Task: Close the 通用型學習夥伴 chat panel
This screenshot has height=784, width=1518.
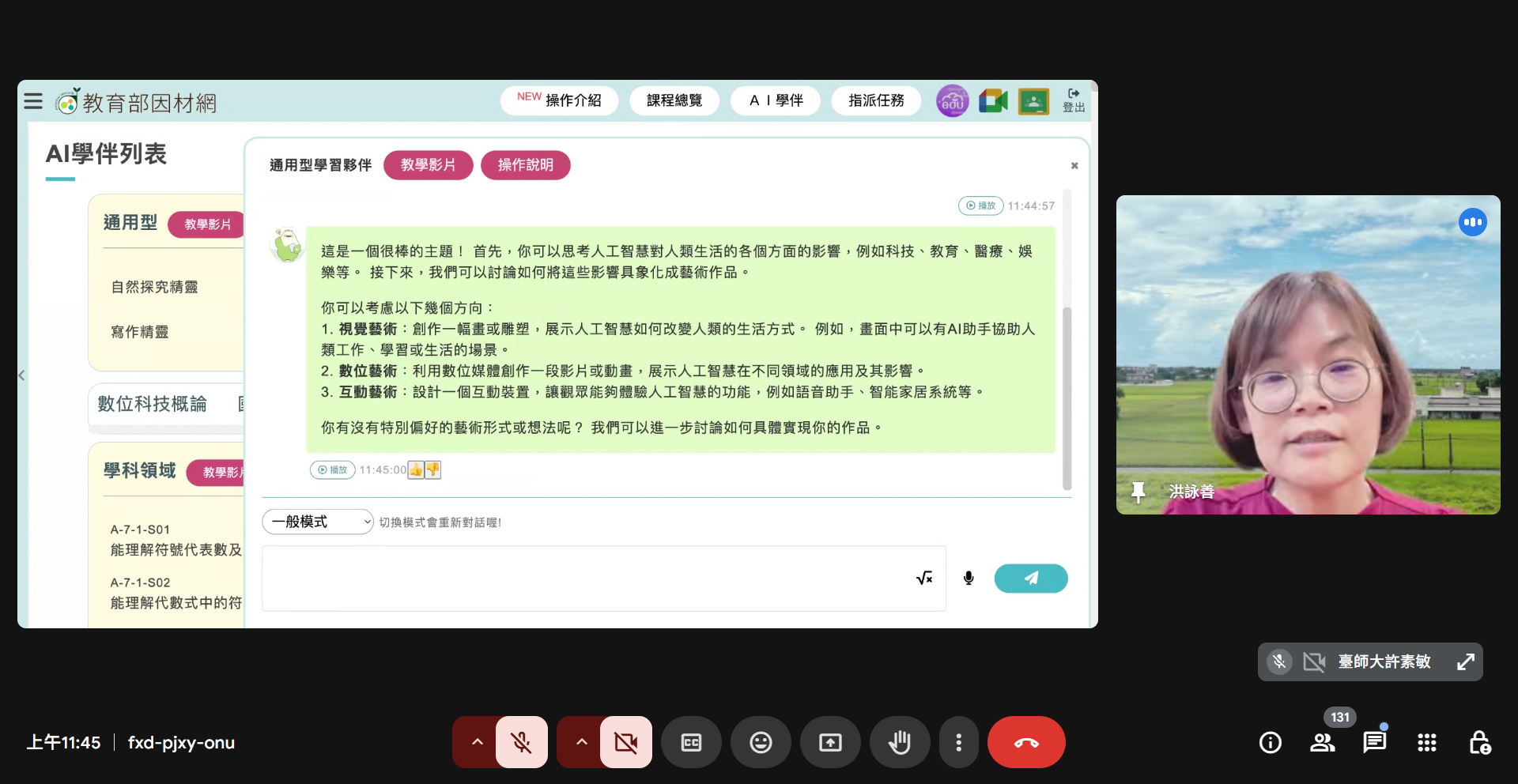Action: [x=1074, y=165]
